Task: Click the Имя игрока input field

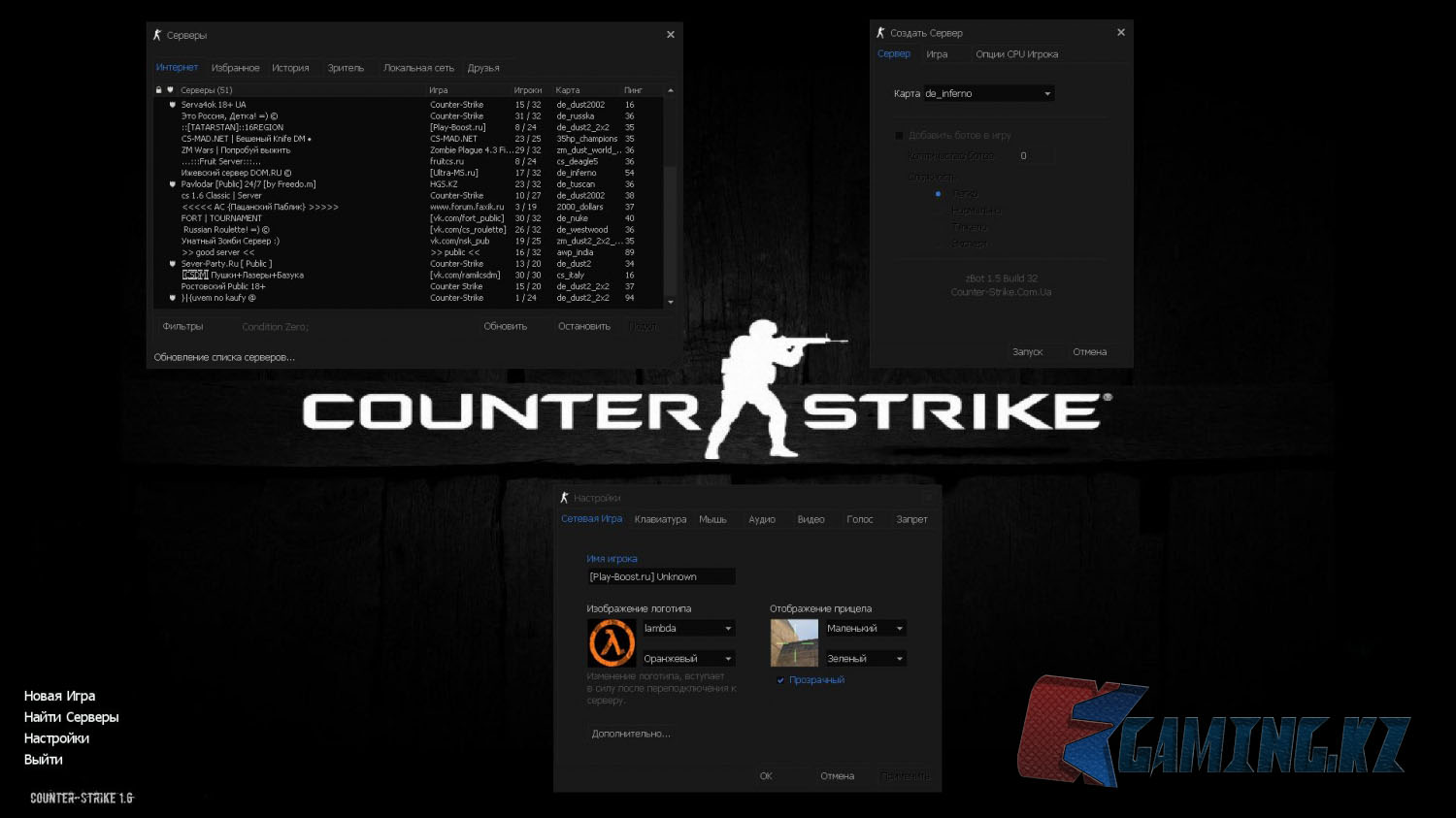Action: [661, 577]
